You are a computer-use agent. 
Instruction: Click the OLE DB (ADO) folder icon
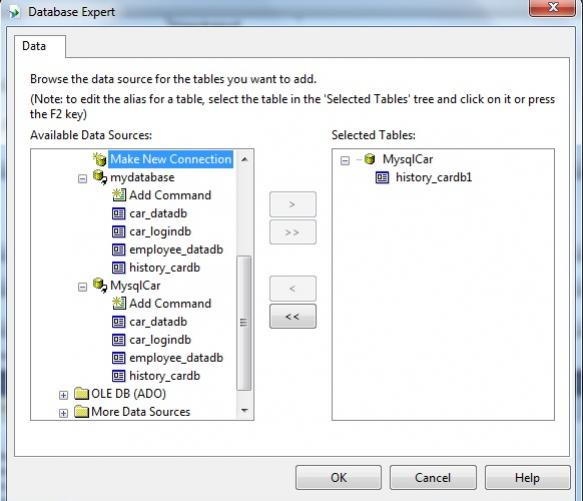81,394
